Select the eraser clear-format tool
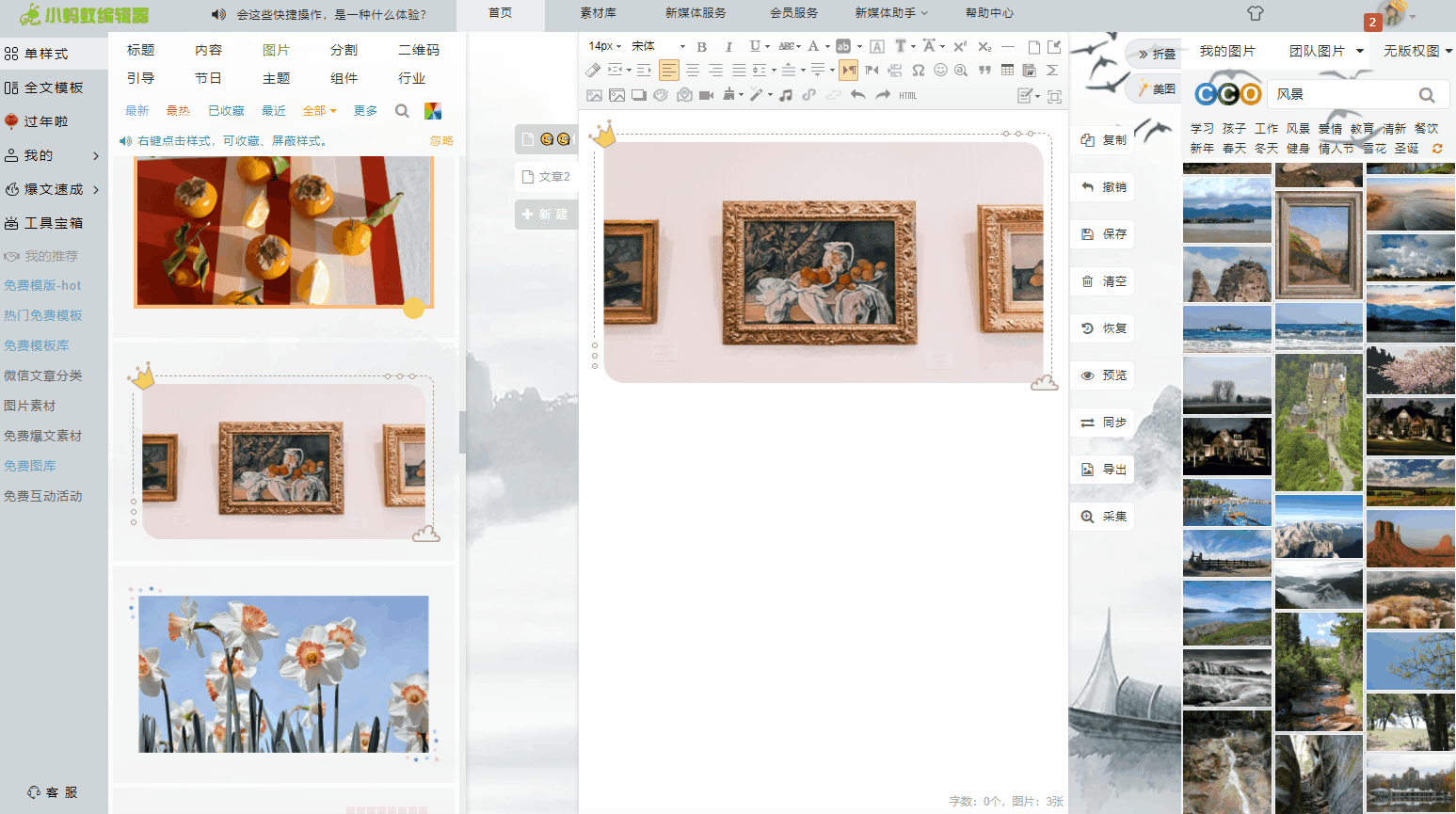The height and width of the screenshot is (814, 1456). pos(593,70)
